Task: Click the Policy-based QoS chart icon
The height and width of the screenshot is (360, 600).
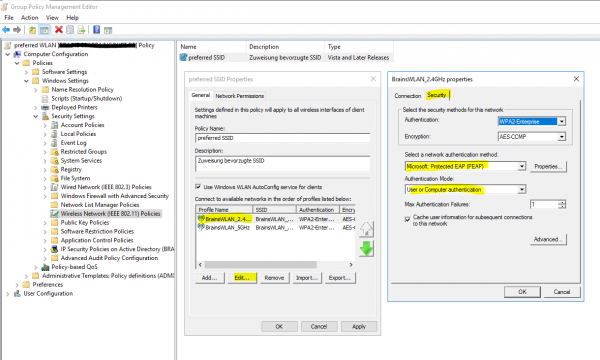Action: click(x=46, y=267)
